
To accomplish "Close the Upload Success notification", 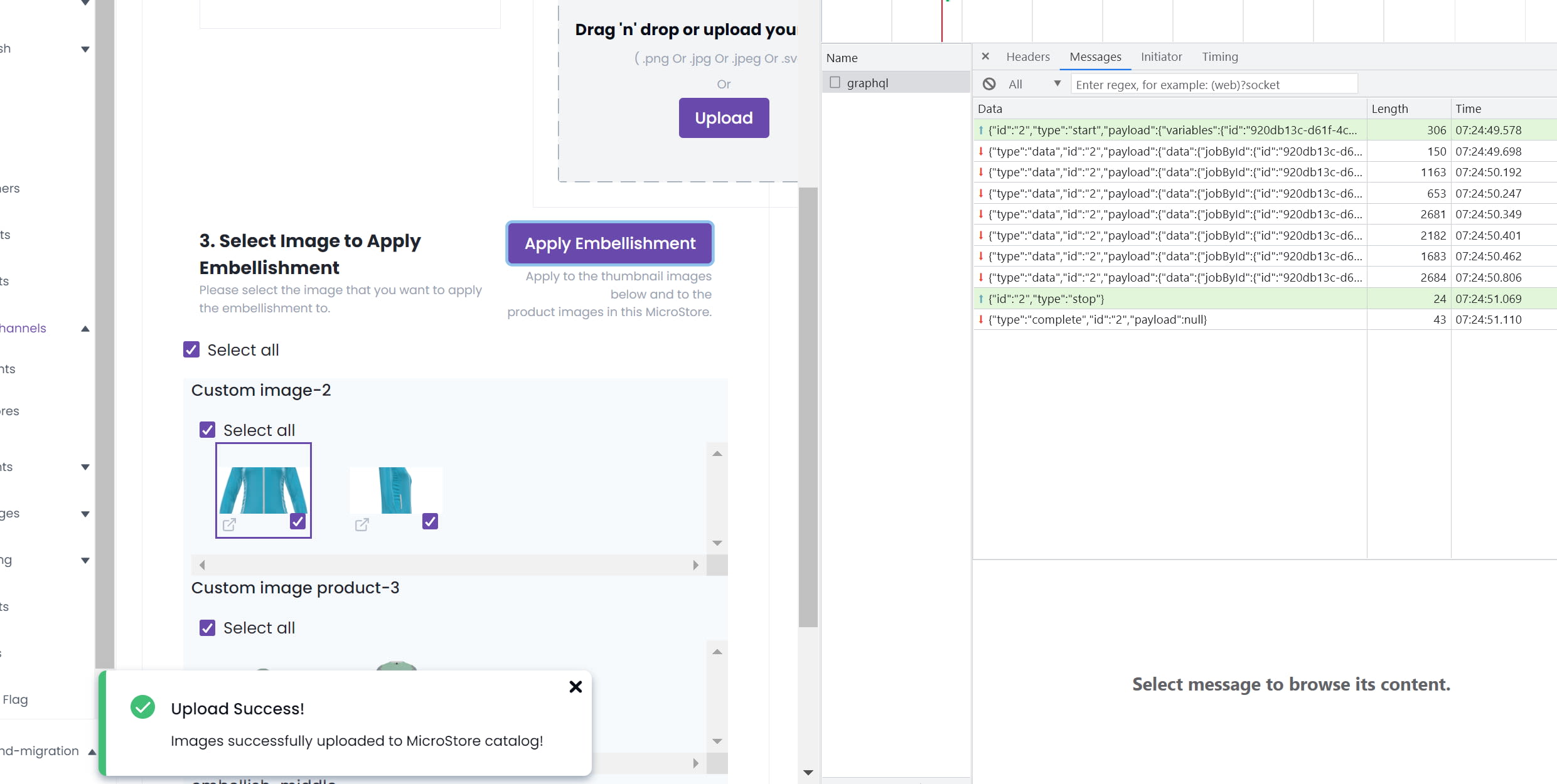I will coord(575,687).
